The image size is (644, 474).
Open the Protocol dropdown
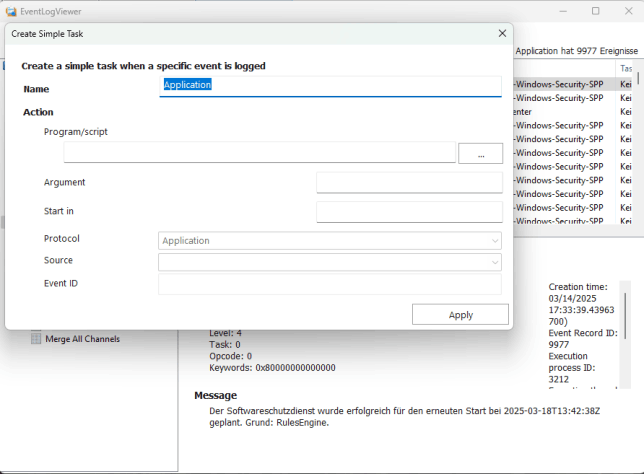(x=329, y=240)
